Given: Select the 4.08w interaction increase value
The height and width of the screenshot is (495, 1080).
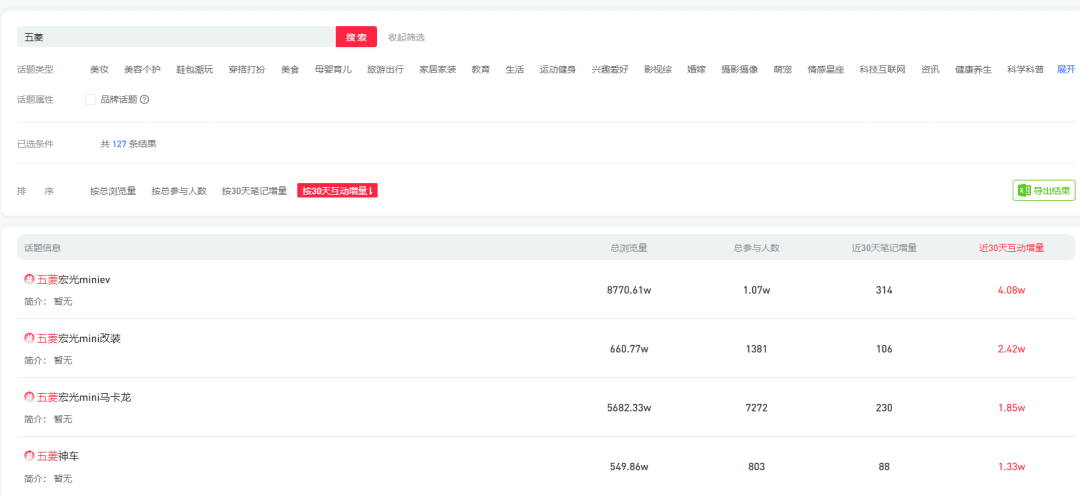Looking at the screenshot, I should (1012, 291).
